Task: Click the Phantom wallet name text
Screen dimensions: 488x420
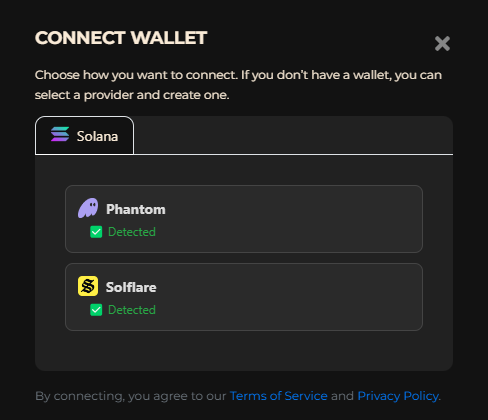Action: [136, 209]
